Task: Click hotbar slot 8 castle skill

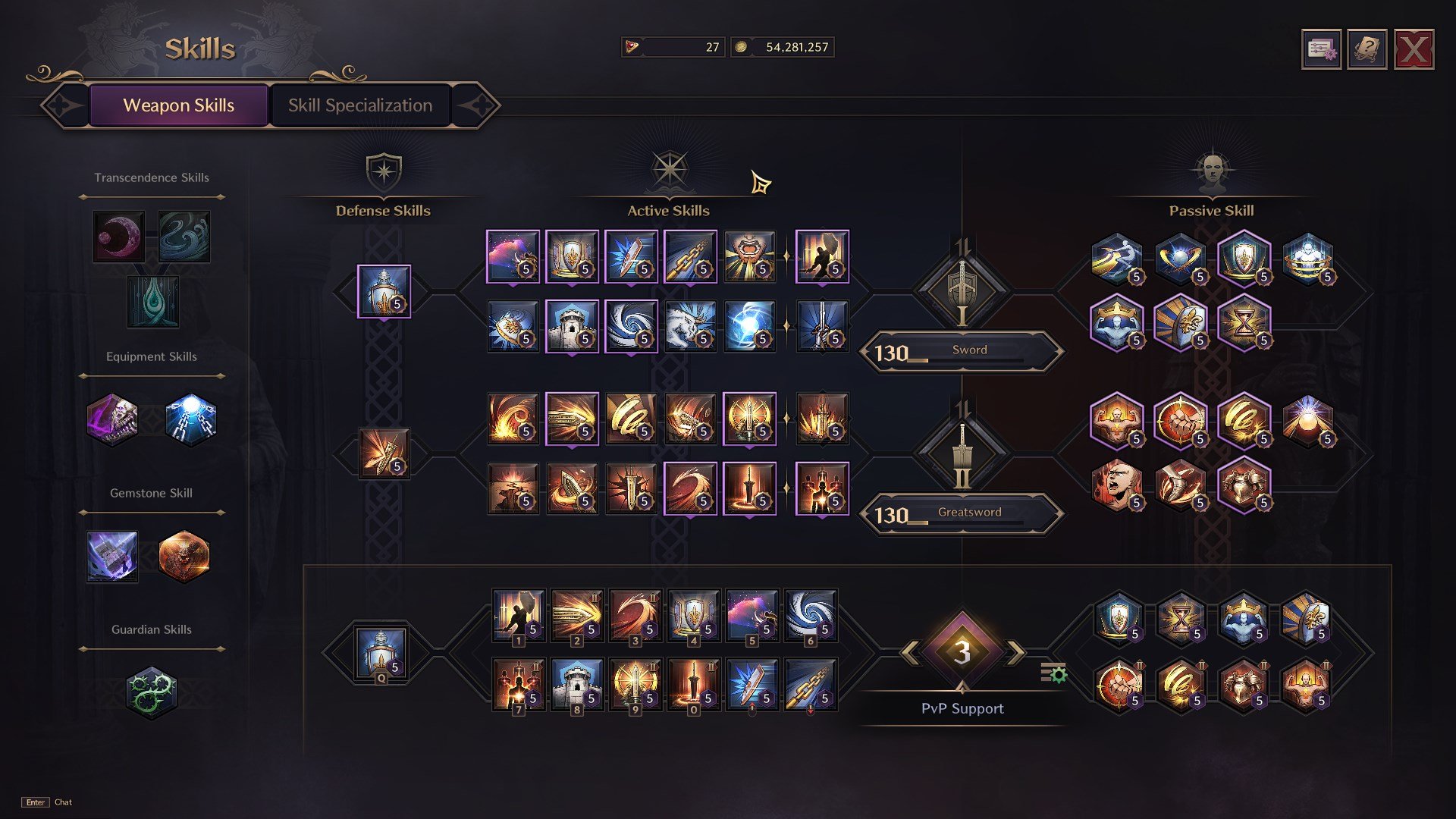Action: (x=576, y=684)
